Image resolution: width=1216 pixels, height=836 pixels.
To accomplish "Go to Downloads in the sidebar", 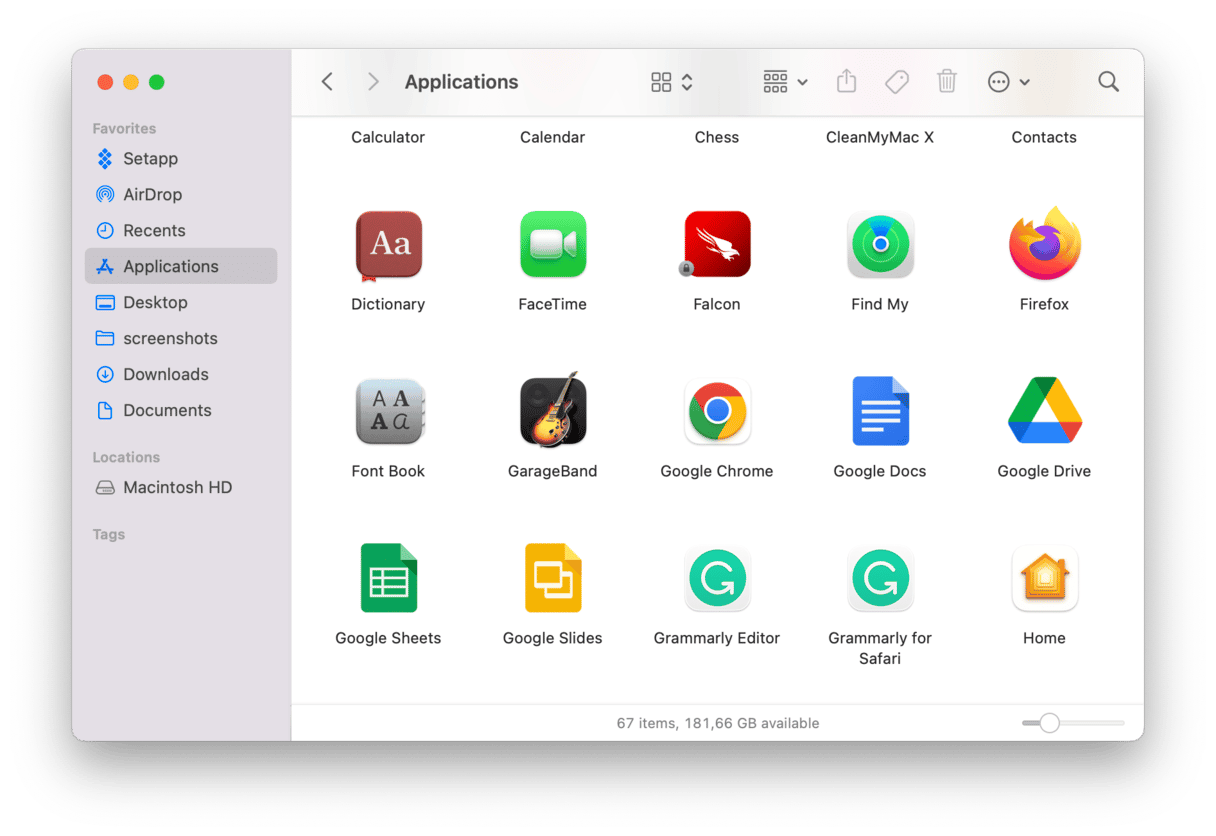I will (x=165, y=374).
